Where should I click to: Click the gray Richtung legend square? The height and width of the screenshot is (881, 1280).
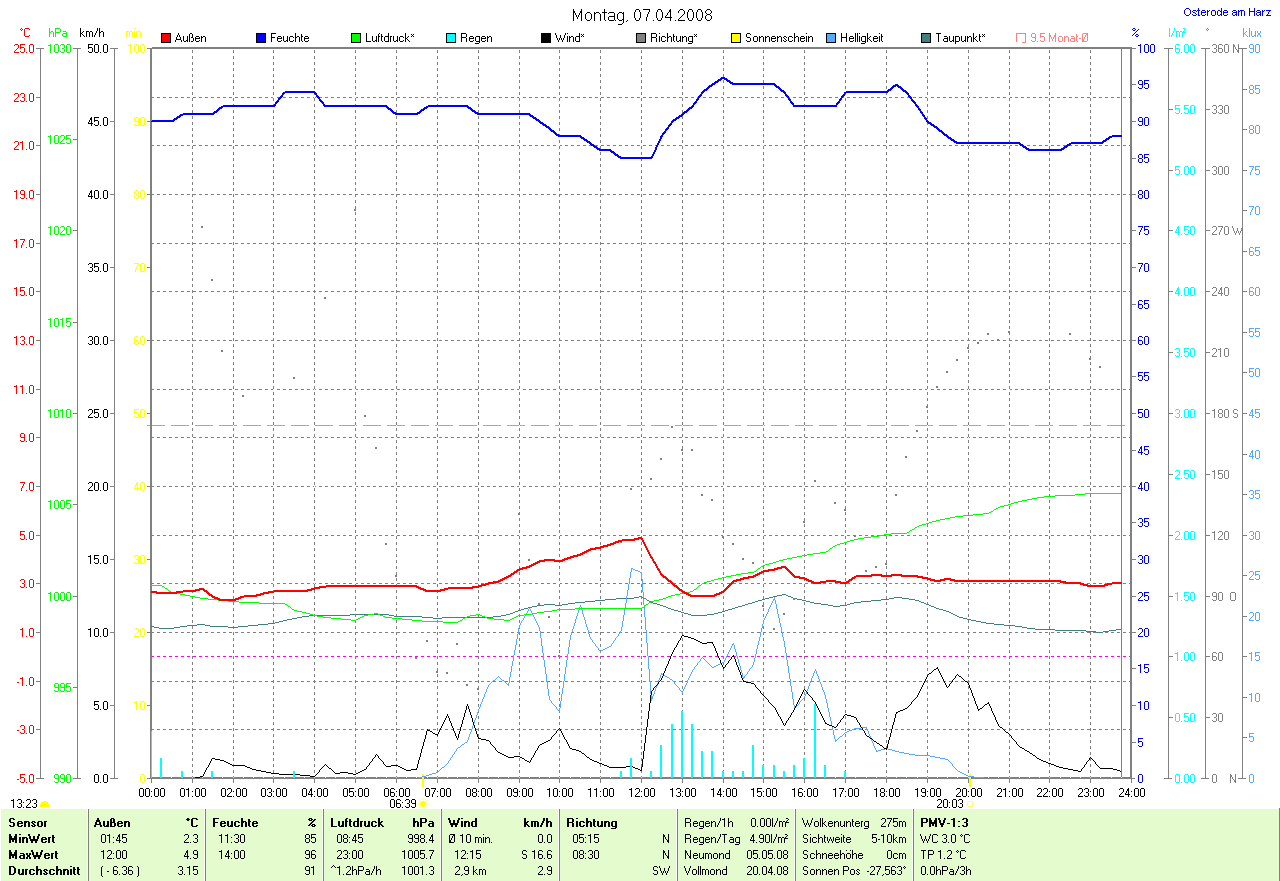point(641,38)
